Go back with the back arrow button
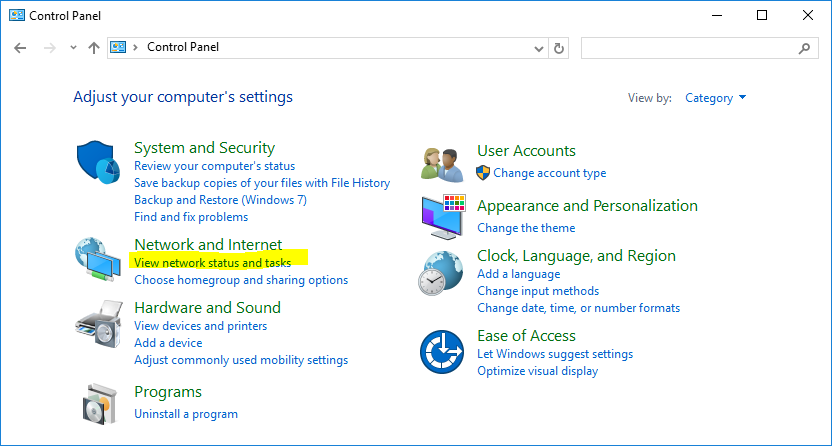 [20, 48]
